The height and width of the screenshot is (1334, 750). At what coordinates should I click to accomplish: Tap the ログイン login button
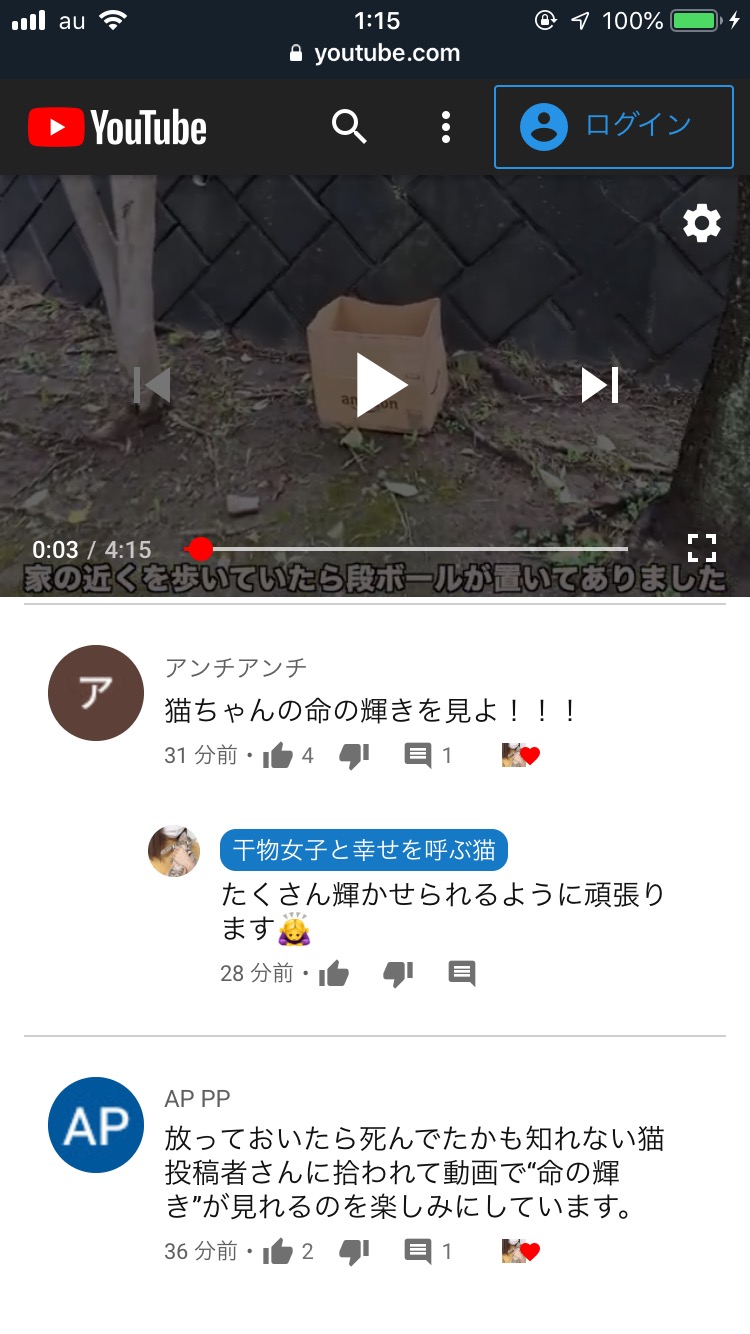point(614,126)
